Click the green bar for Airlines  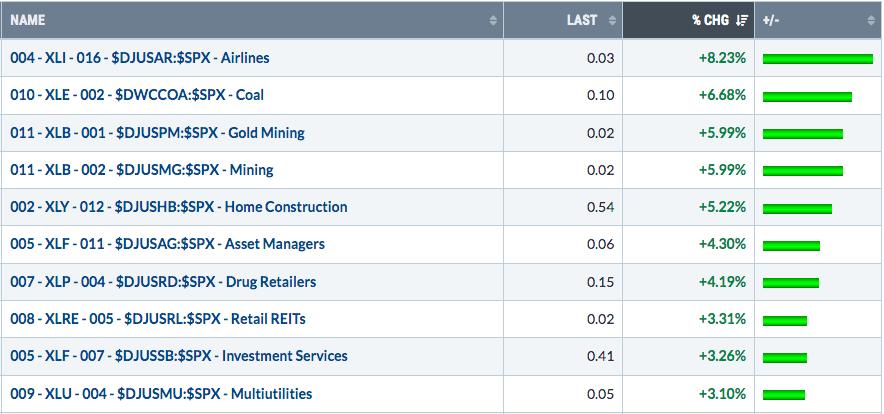point(817,59)
